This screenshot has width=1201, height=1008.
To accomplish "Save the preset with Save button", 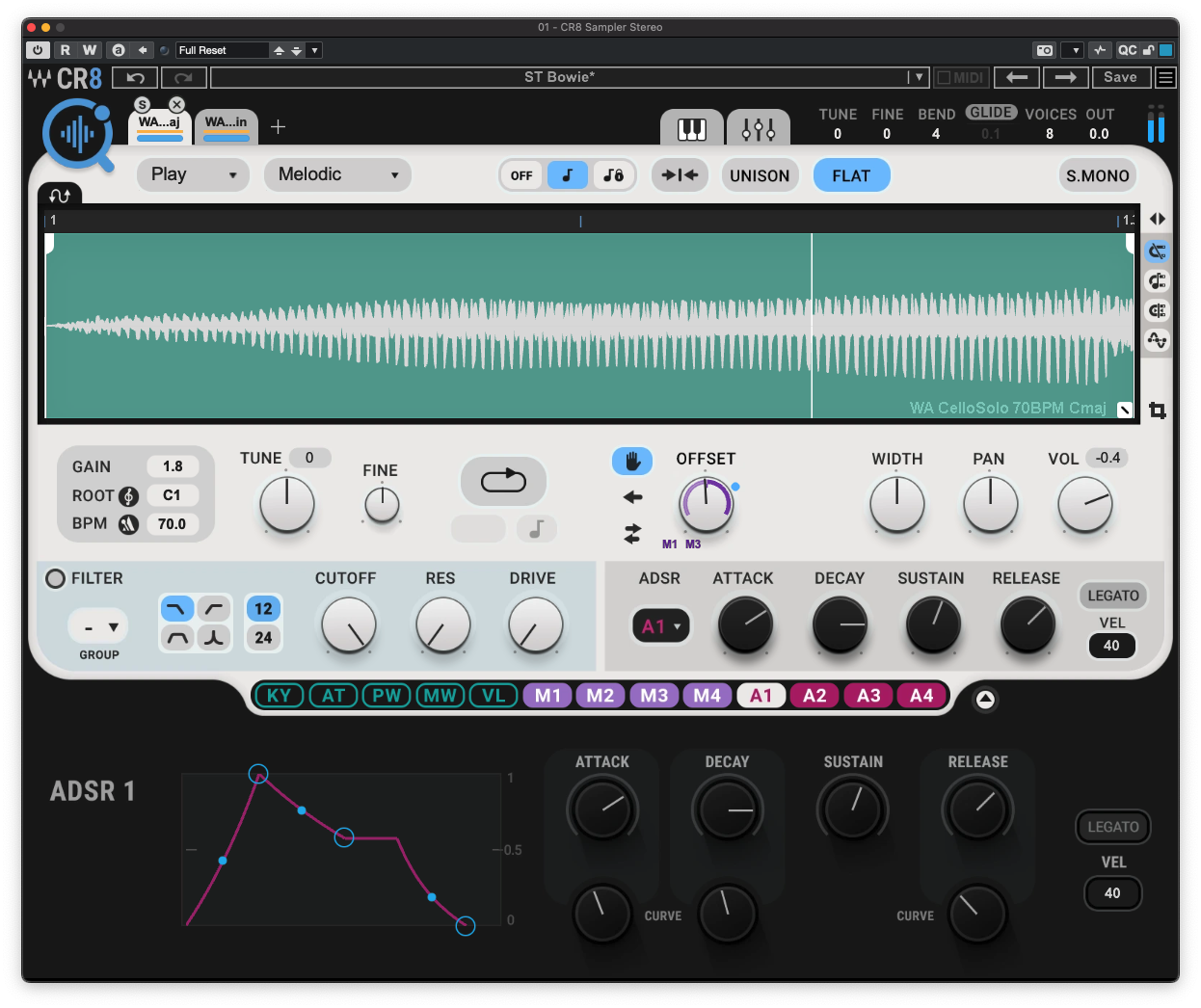I will [x=1120, y=77].
